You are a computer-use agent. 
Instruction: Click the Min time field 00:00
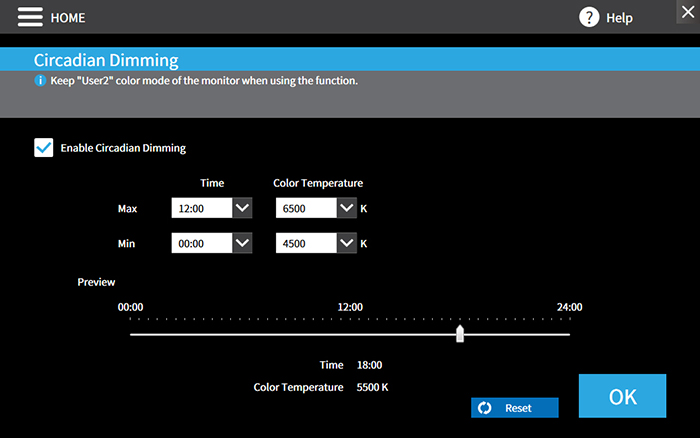pos(202,243)
